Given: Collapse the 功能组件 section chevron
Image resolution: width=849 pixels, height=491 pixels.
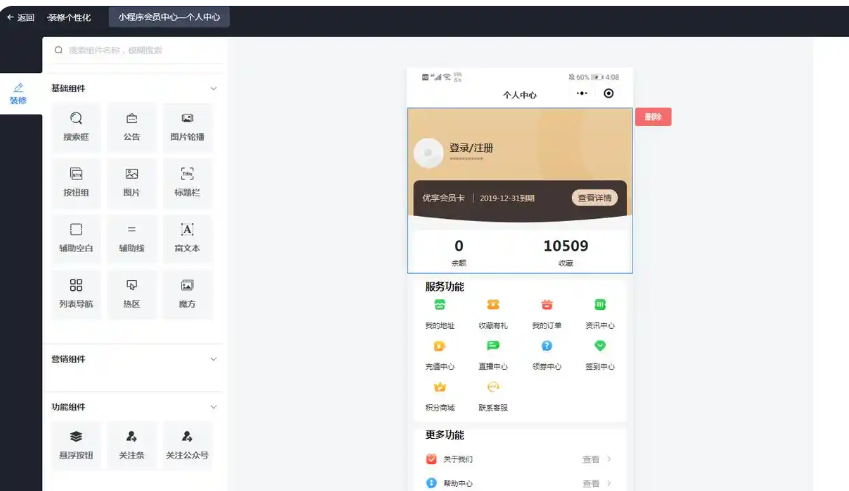Looking at the screenshot, I should [213, 407].
